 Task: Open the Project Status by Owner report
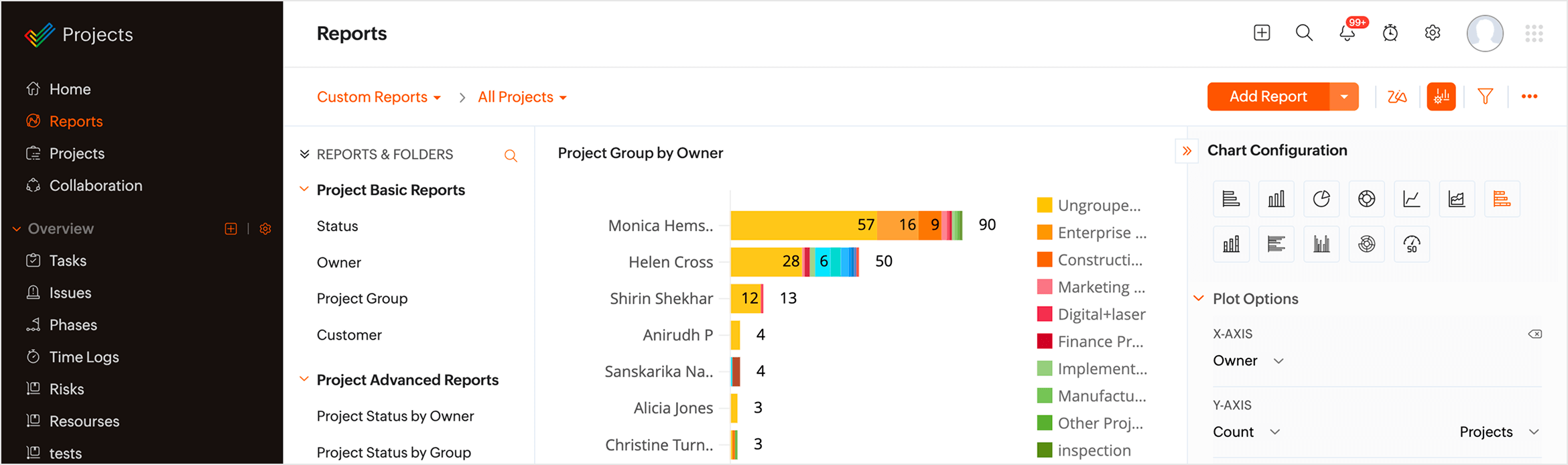coord(395,416)
